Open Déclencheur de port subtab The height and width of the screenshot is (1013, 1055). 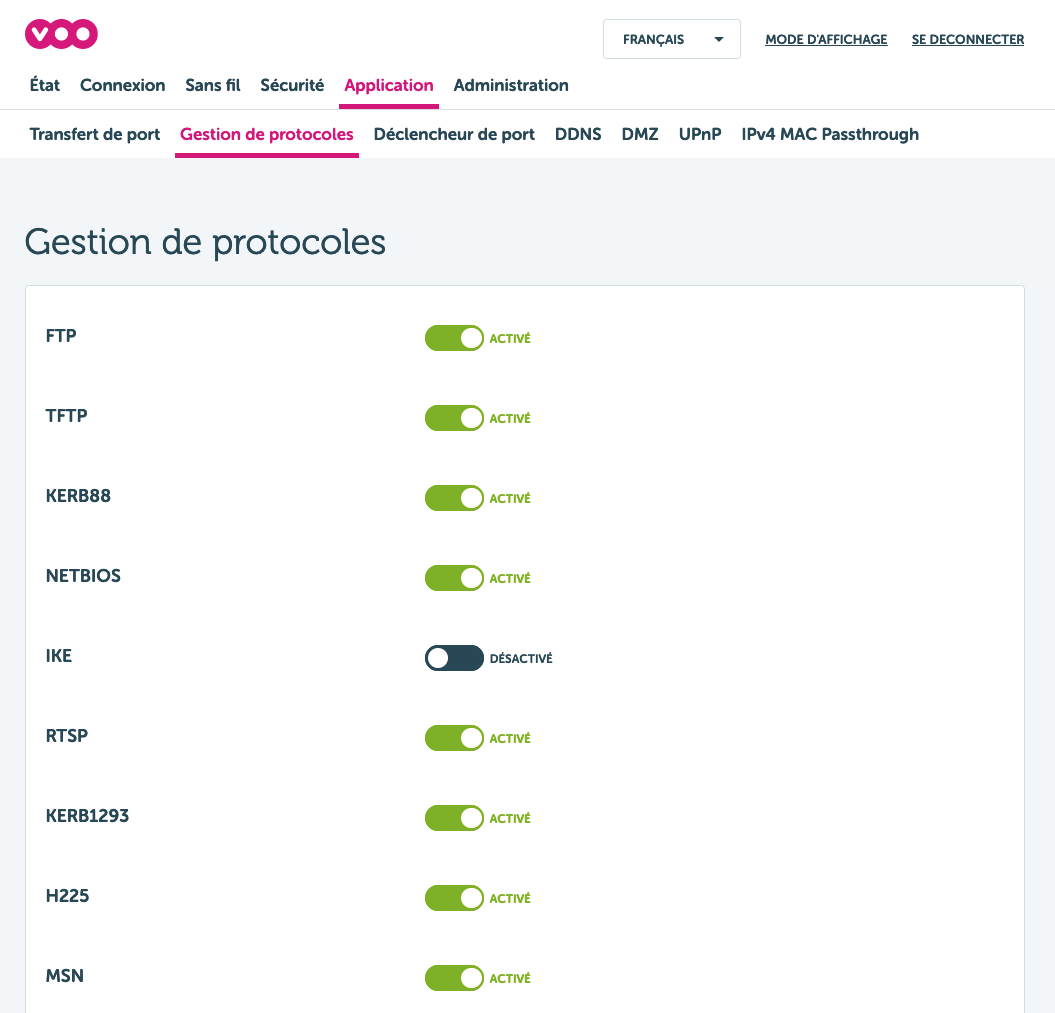pyautogui.click(x=454, y=134)
